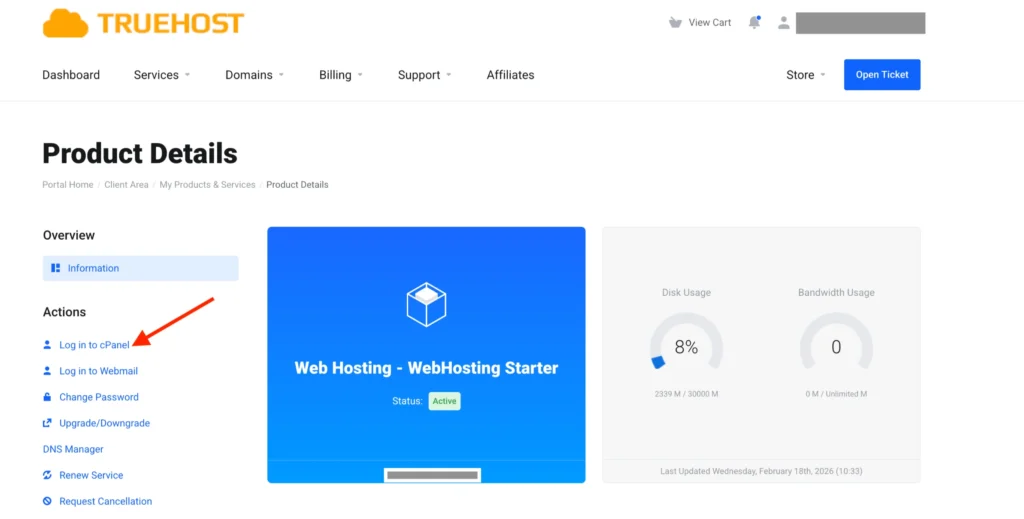Click the ban icon beside Request Cancellation

[x=47, y=501]
